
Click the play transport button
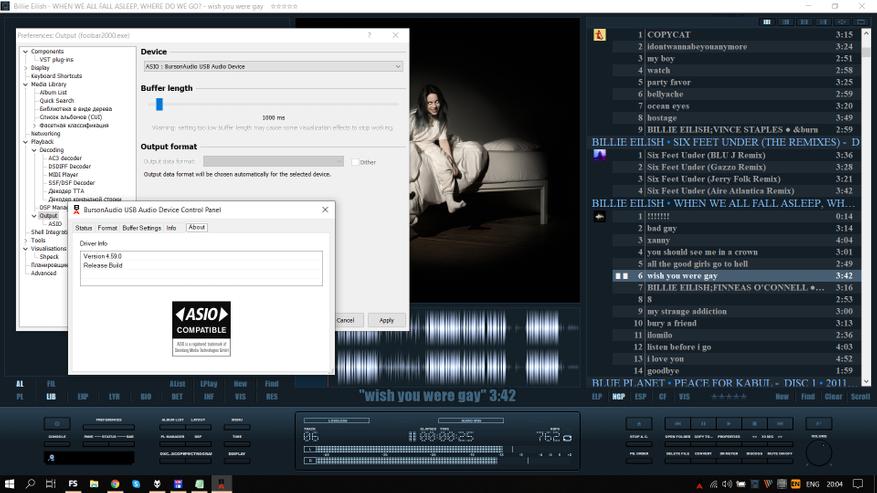pos(729,424)
